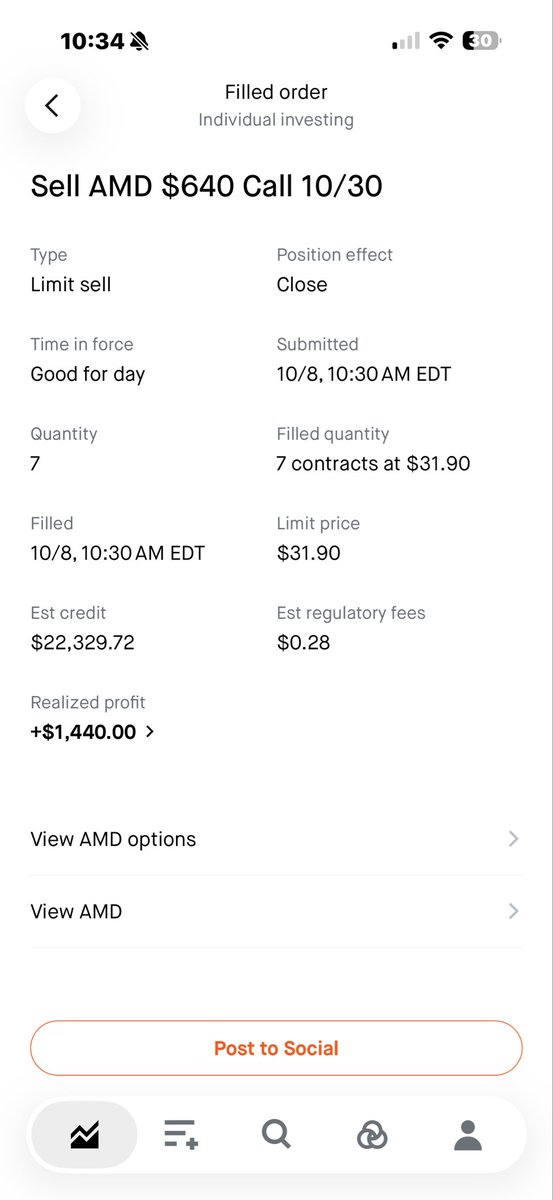Tap the Individual investing subtitle

point(276,120)
